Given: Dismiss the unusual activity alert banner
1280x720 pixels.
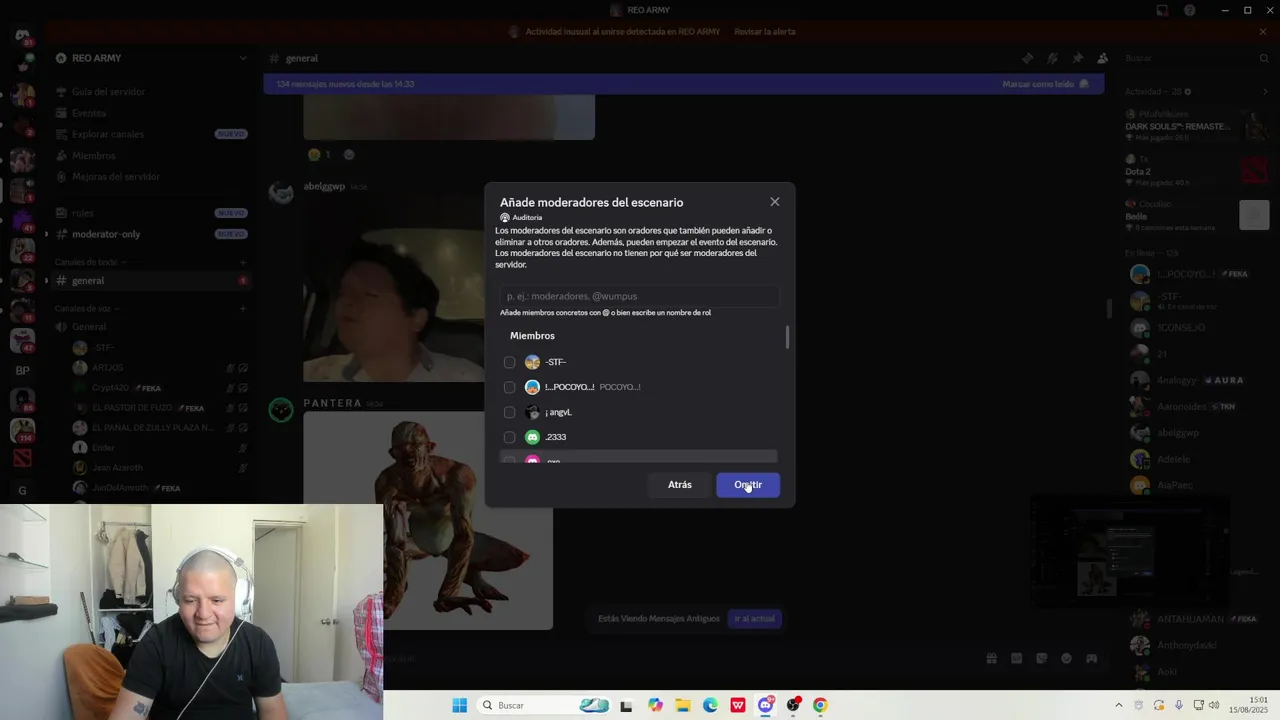Looking at the screenshot, I should coord(1263,32).
